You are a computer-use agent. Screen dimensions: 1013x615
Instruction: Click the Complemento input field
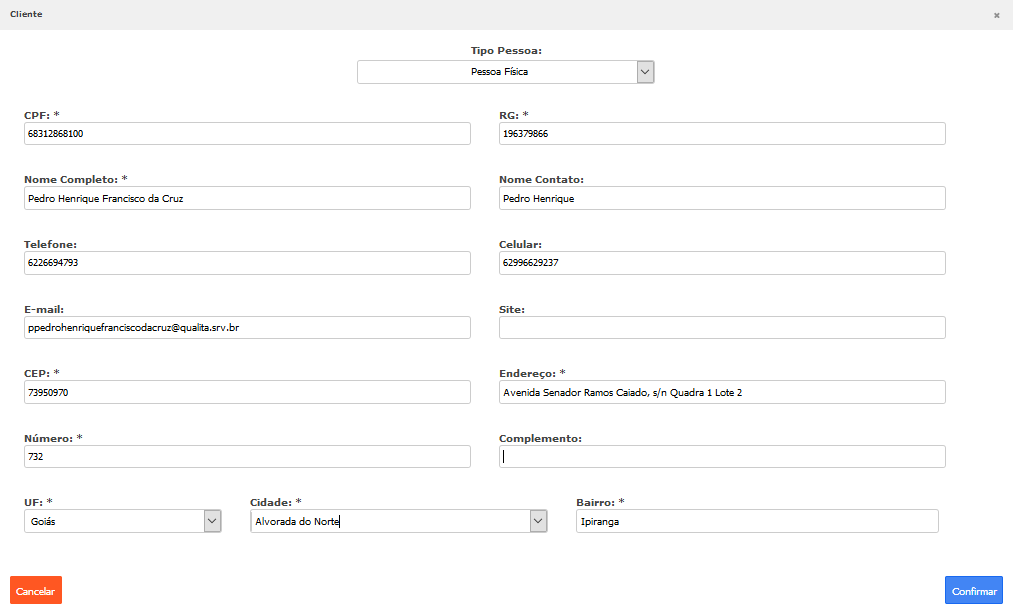point(722,457)
